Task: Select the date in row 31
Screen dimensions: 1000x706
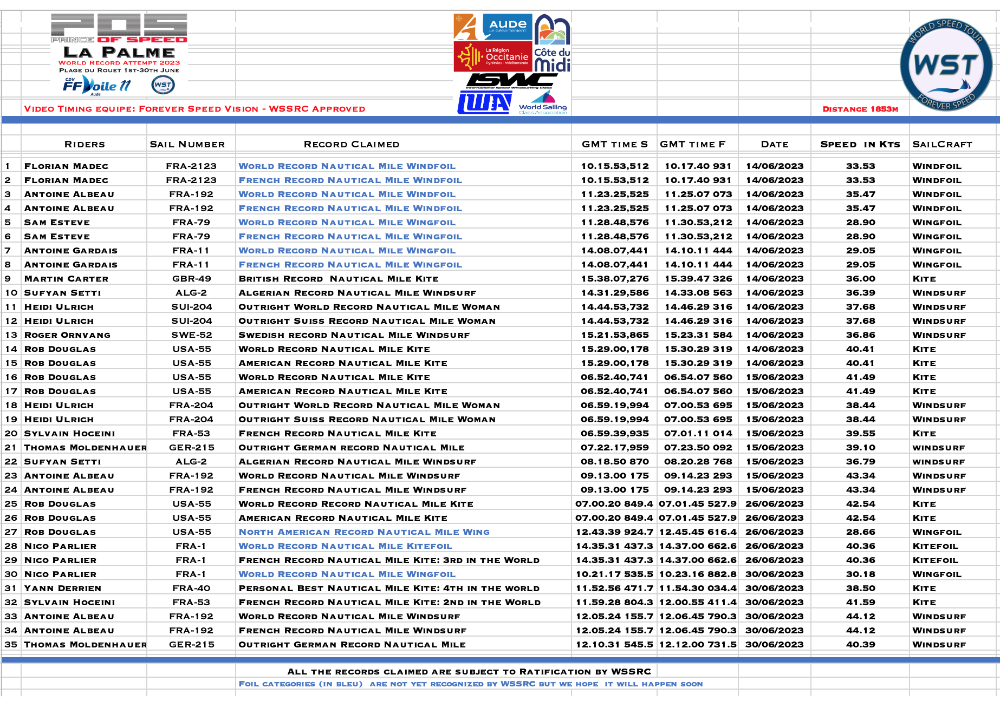Action: click(x=774, y=588)
